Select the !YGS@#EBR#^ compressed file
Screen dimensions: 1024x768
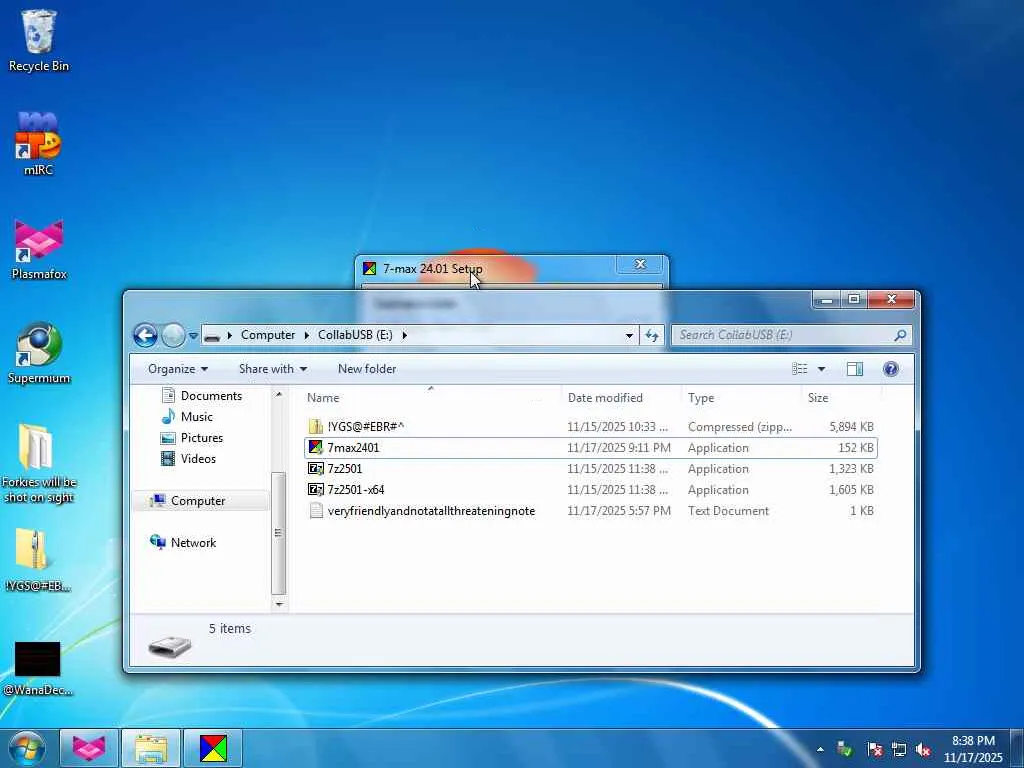[591, 426]
